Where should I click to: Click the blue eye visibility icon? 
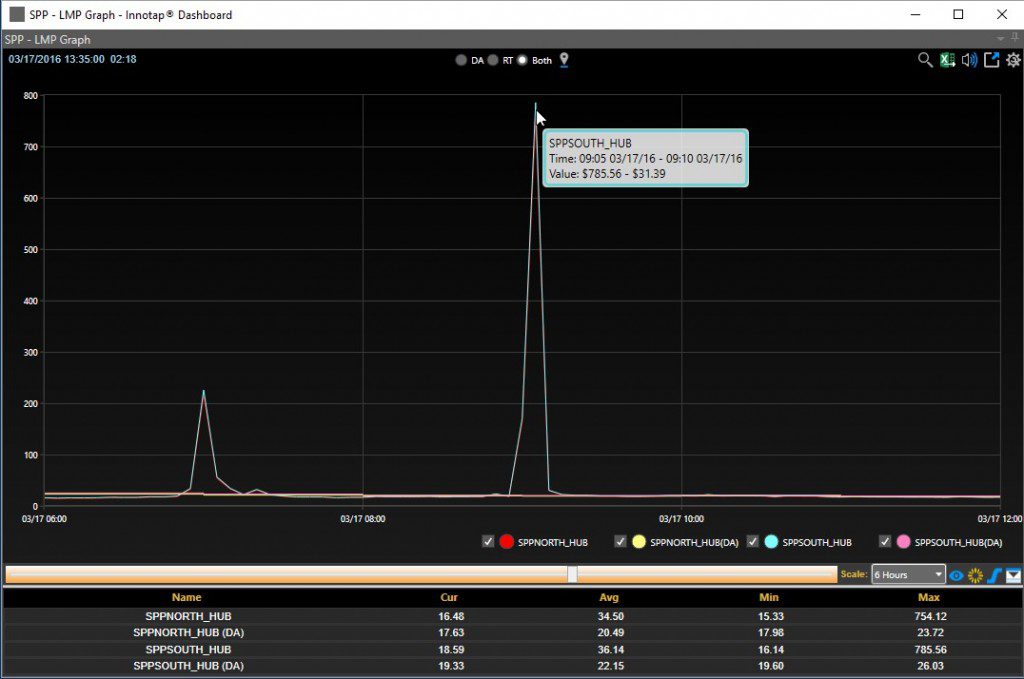coord(956,575)
